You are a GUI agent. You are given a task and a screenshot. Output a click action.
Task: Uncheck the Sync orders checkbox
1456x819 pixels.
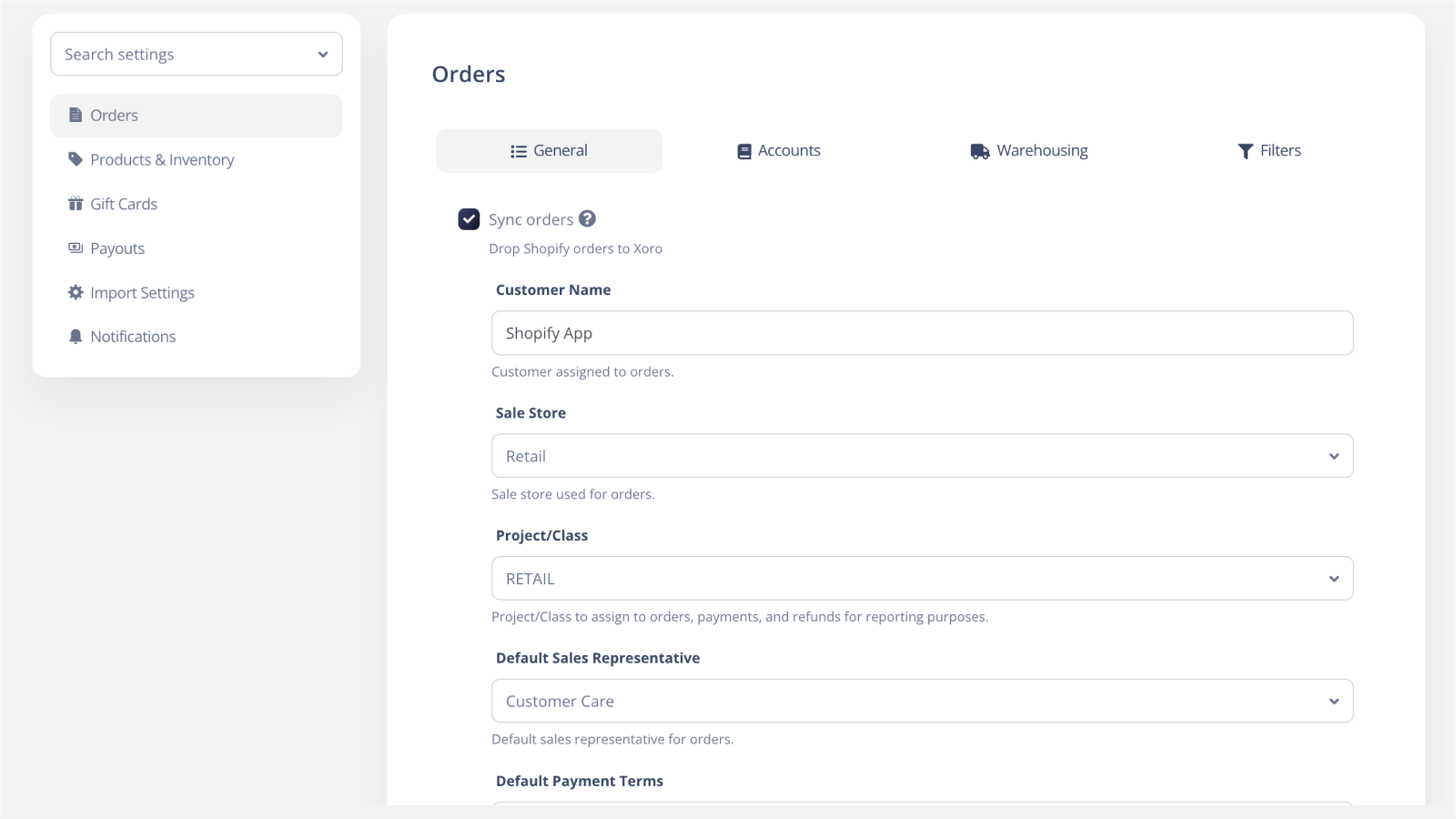click(x=469, y=219)
